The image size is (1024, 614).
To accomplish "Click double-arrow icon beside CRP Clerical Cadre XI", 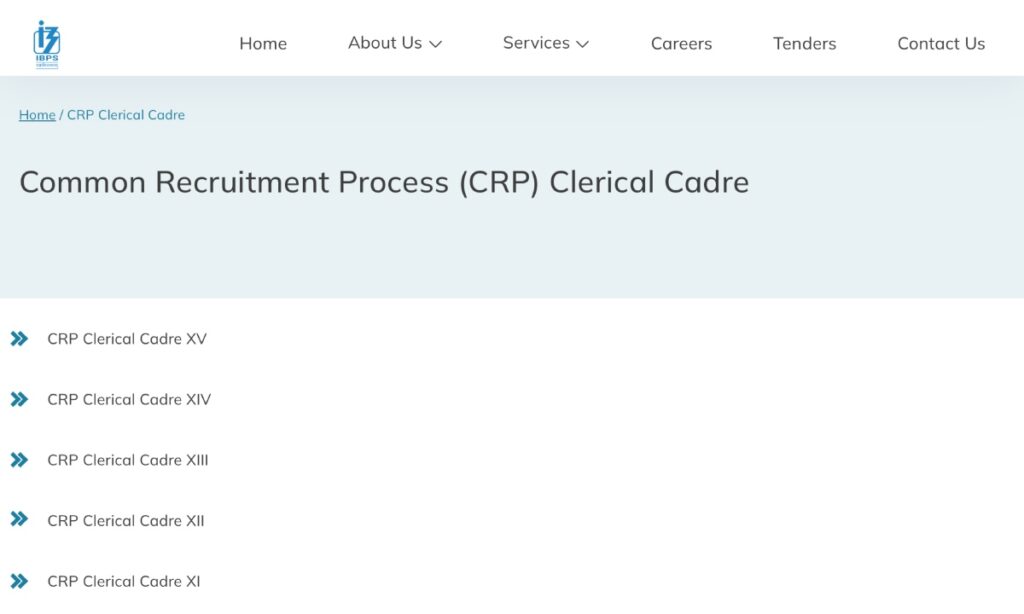I will 19,581.
